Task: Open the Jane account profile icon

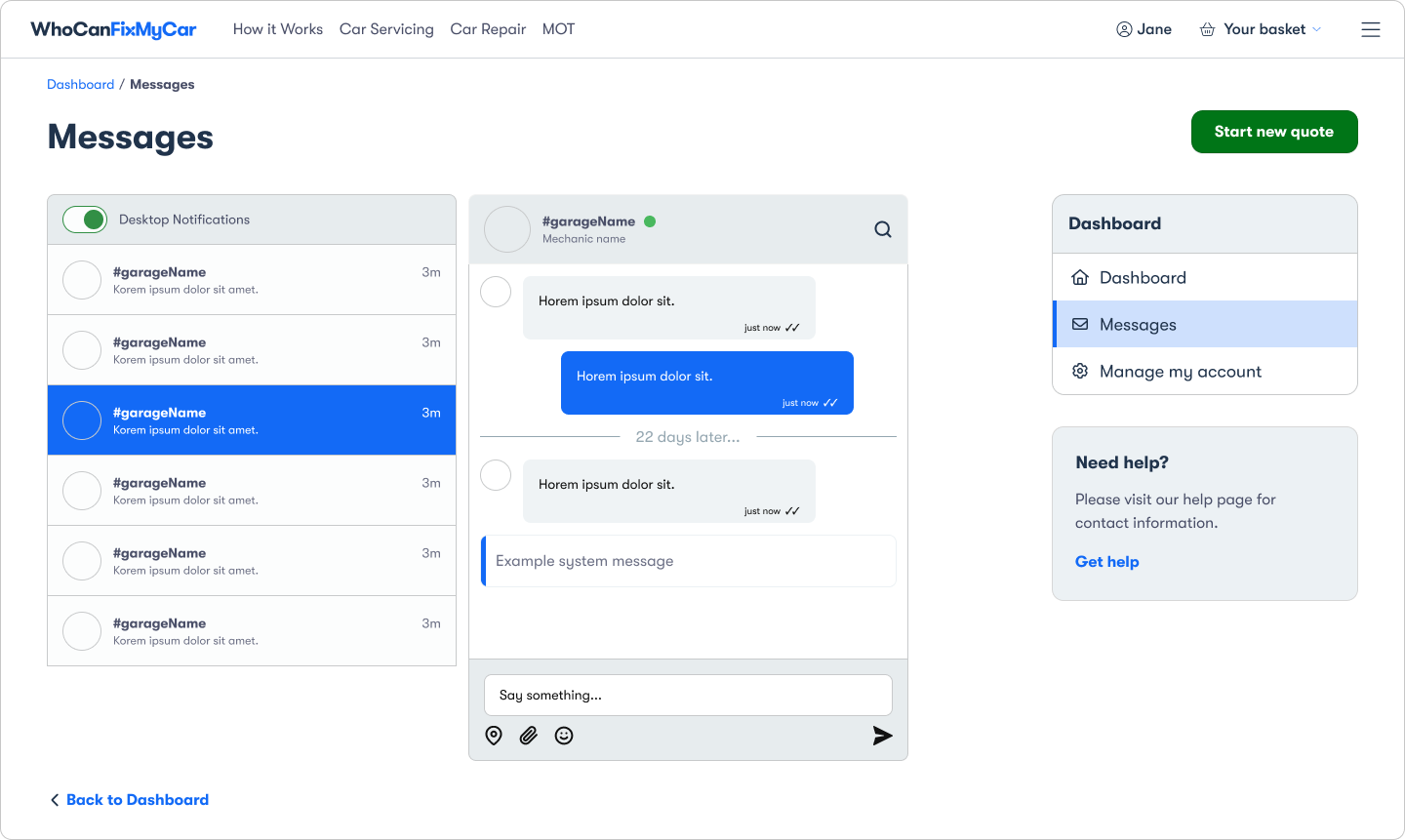Action: [x=1122, y=28]
